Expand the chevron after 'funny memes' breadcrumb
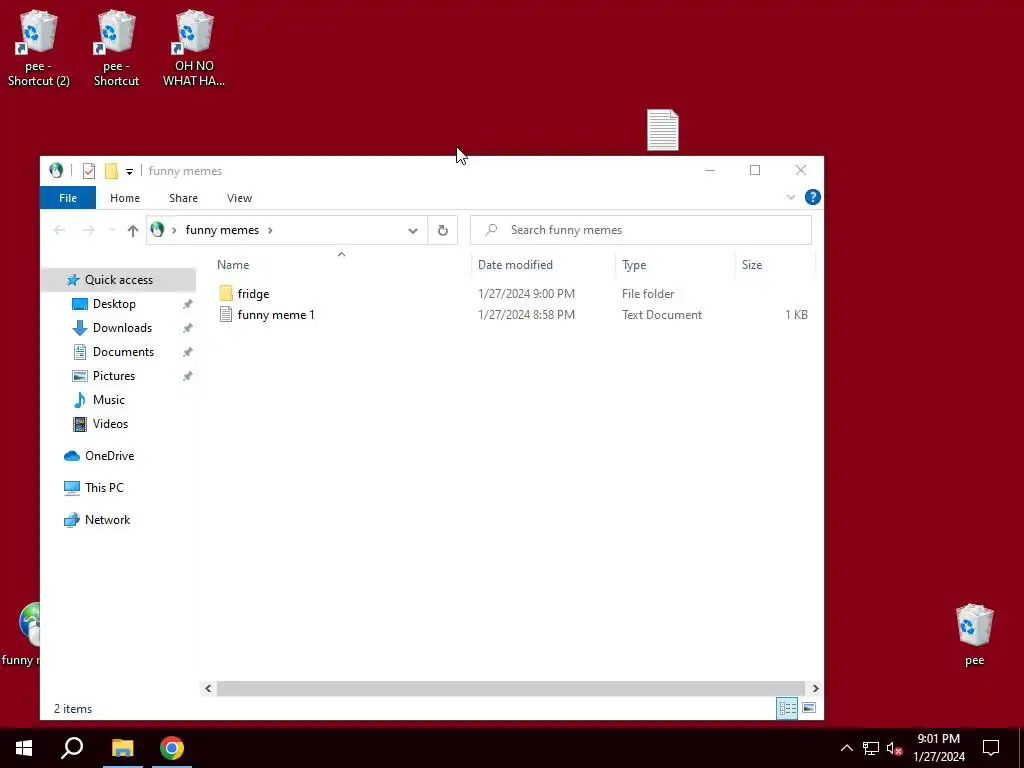 (x=270, y=230)
